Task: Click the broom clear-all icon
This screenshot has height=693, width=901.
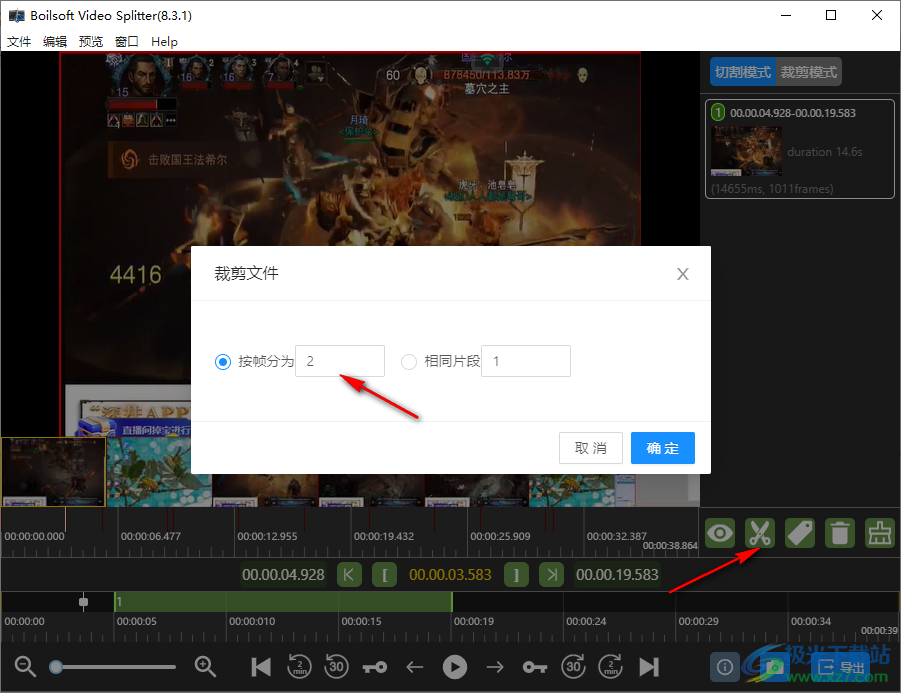Action: tap(880, 533)
